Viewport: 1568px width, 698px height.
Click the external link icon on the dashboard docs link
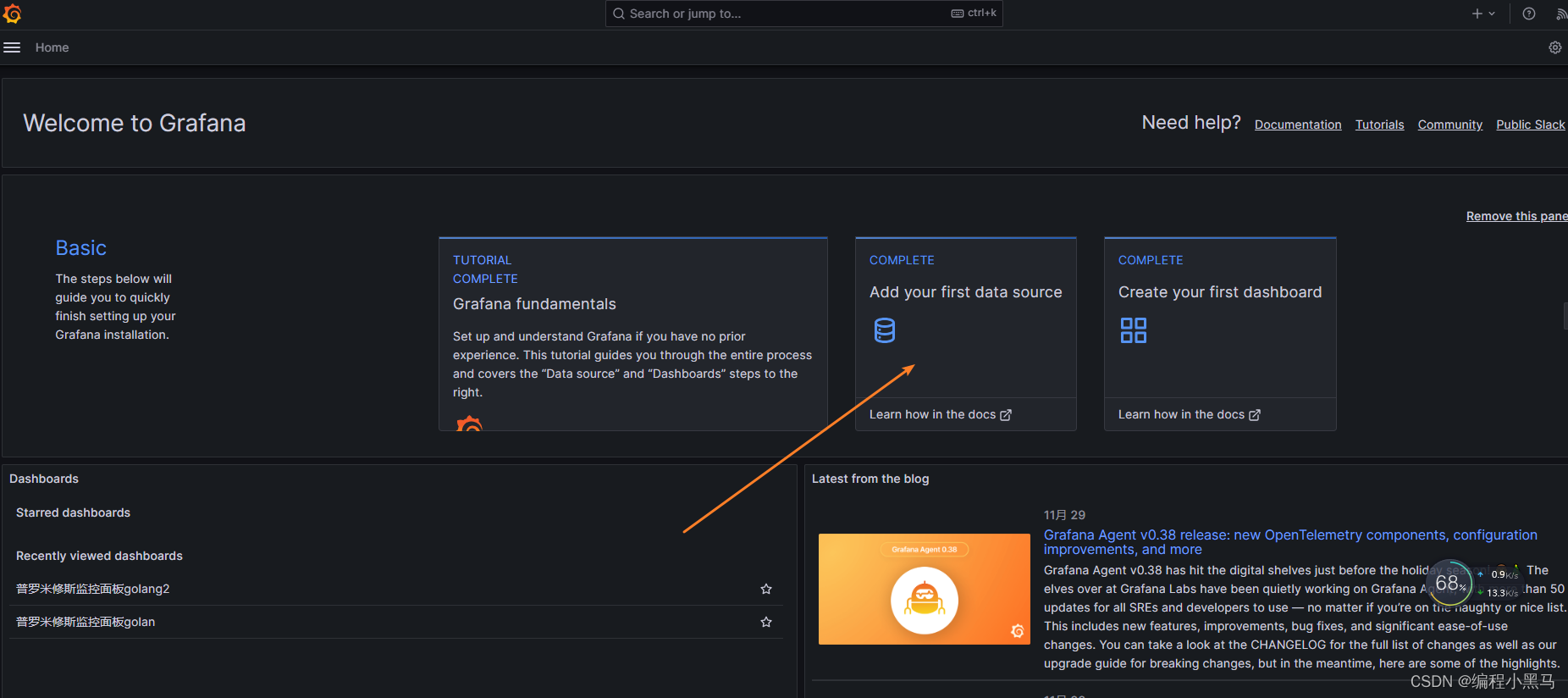(1255, 415)
